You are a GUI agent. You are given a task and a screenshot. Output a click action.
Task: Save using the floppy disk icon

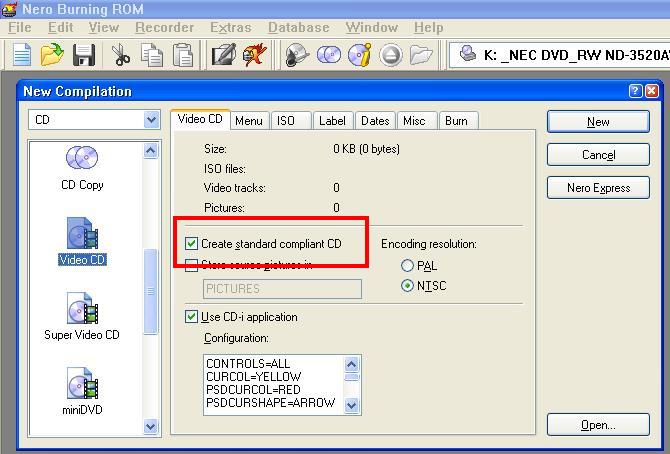point(84,55)
